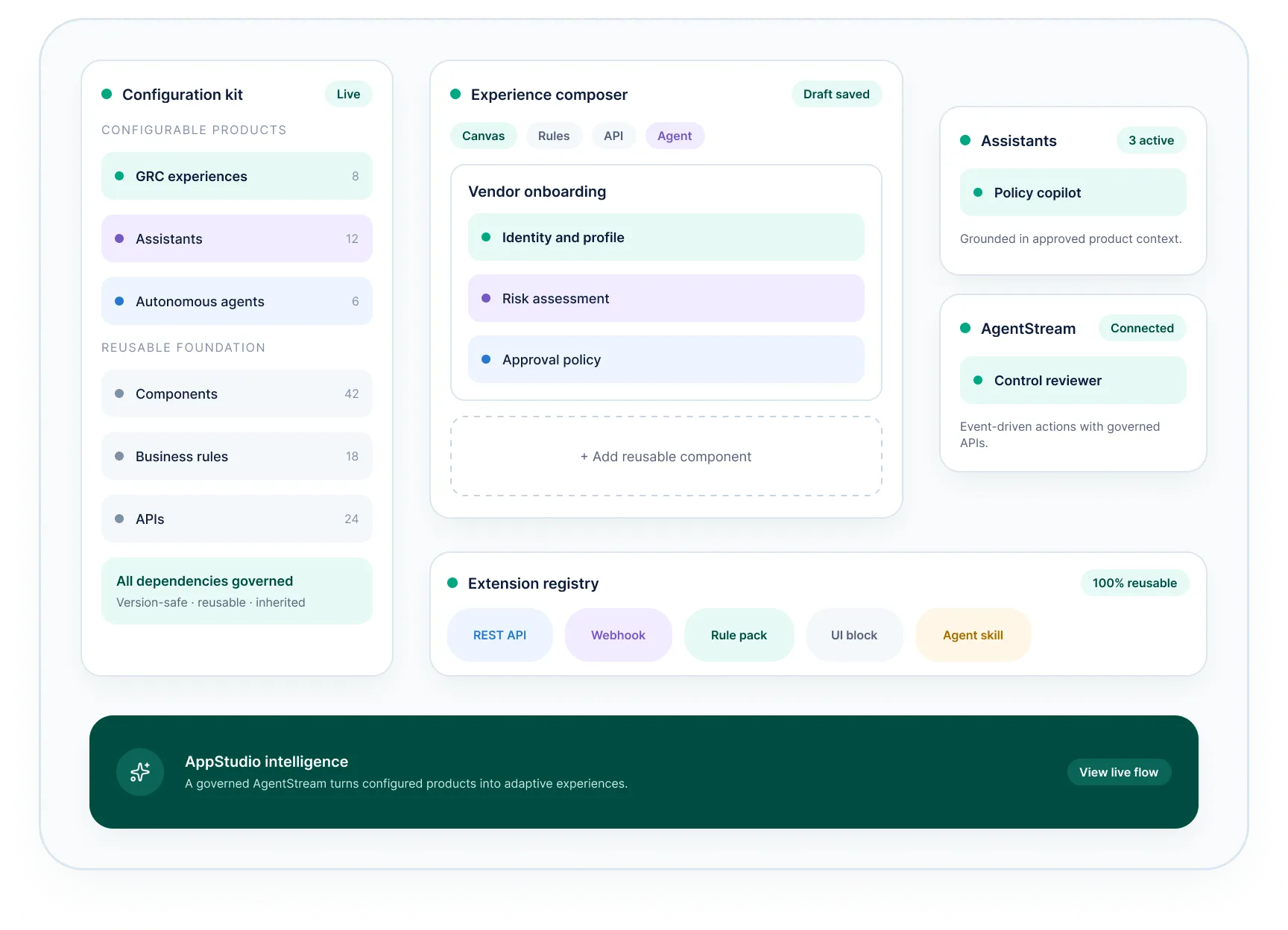Click the Extension registry title

(533, 583)
